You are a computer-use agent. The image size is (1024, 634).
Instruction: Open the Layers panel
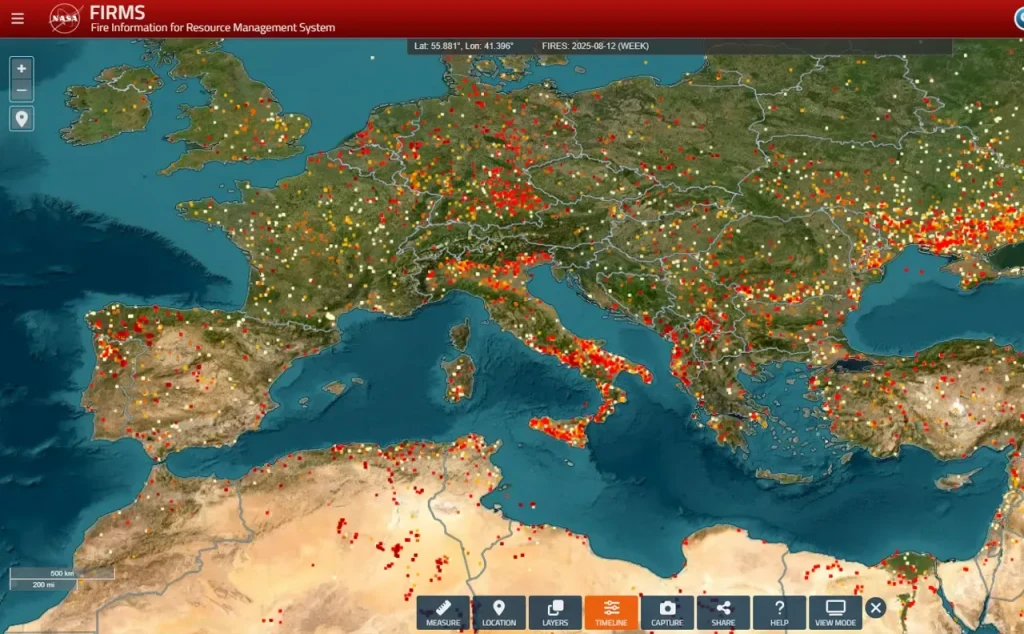[x=555, y=612]
